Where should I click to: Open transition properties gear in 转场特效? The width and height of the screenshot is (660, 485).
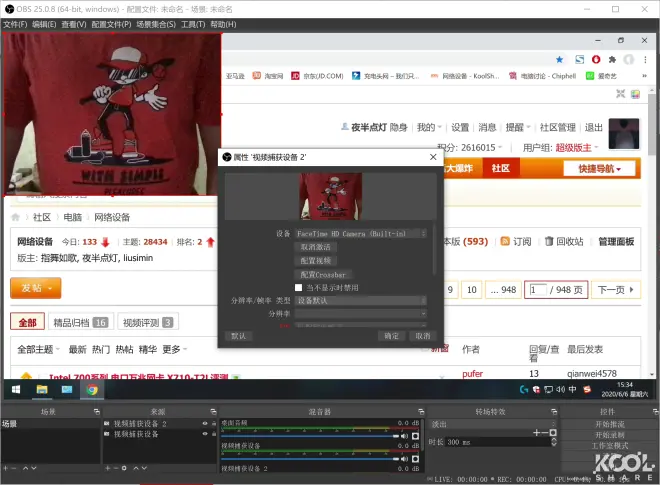(x=553, y=432)
